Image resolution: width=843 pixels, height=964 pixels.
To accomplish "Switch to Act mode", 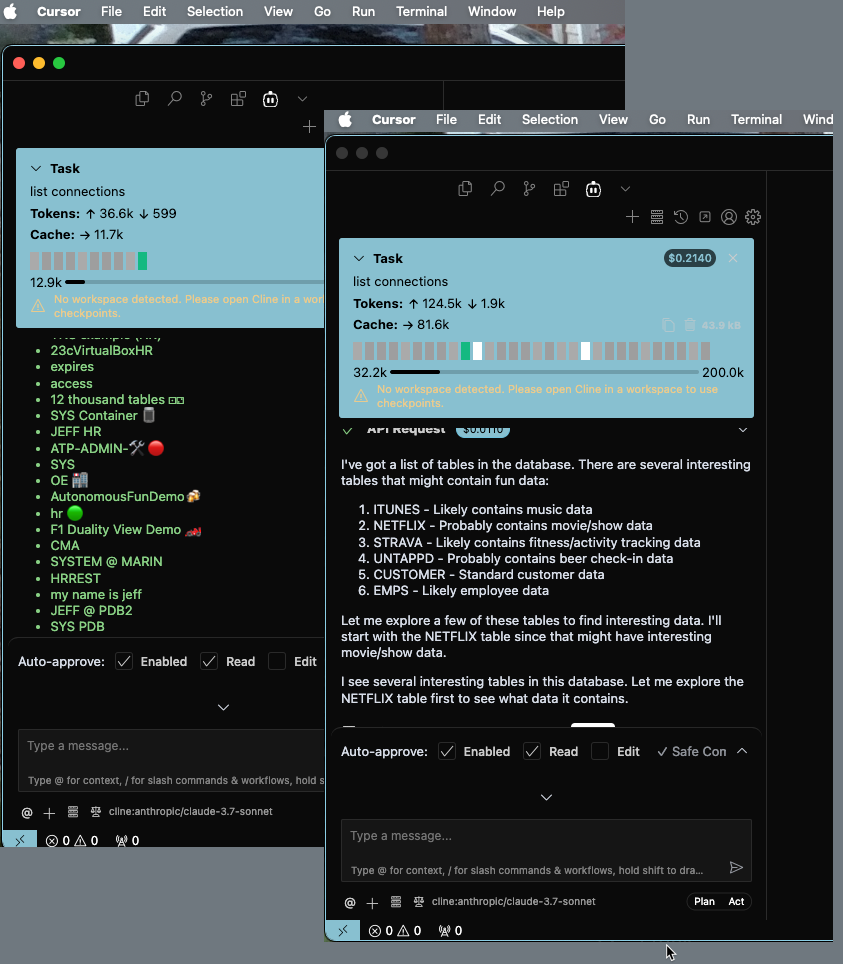I will point(736,902).
